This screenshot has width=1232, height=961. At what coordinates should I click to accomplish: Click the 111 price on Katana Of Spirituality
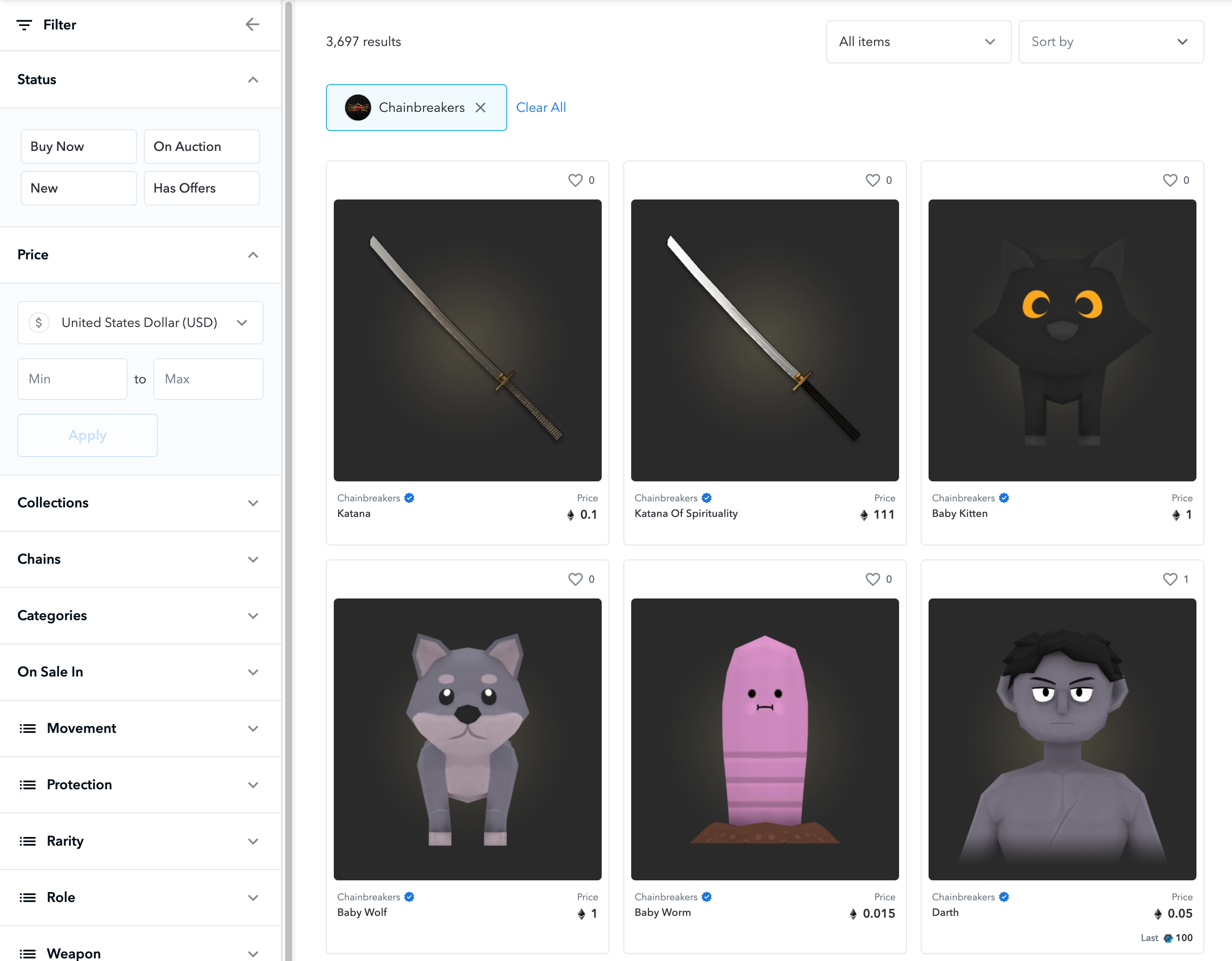click(884, 515)
